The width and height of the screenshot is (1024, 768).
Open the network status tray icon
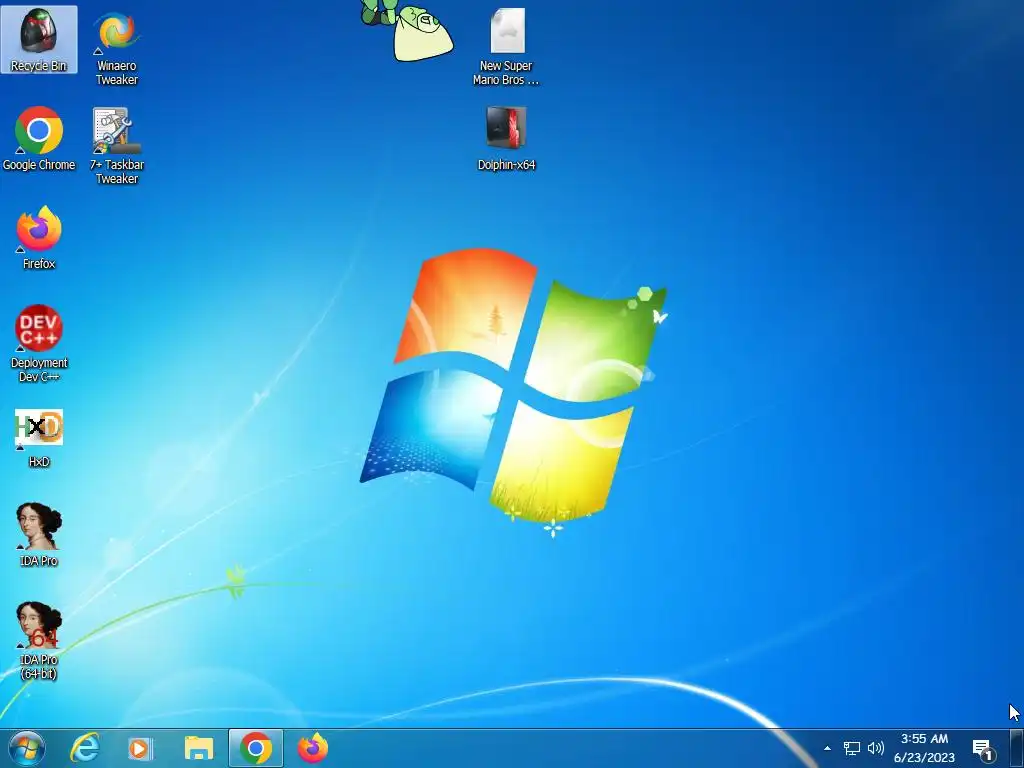point(852,748)
